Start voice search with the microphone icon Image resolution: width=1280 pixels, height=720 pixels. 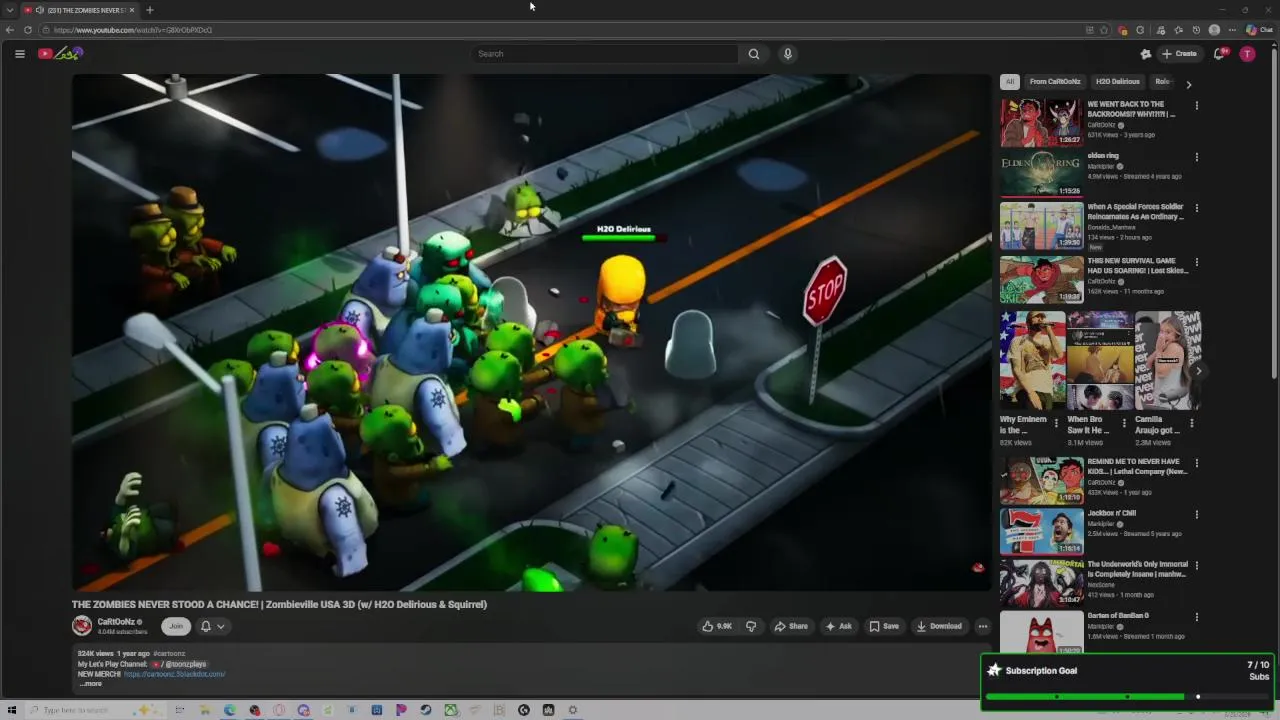coord(788,54)
